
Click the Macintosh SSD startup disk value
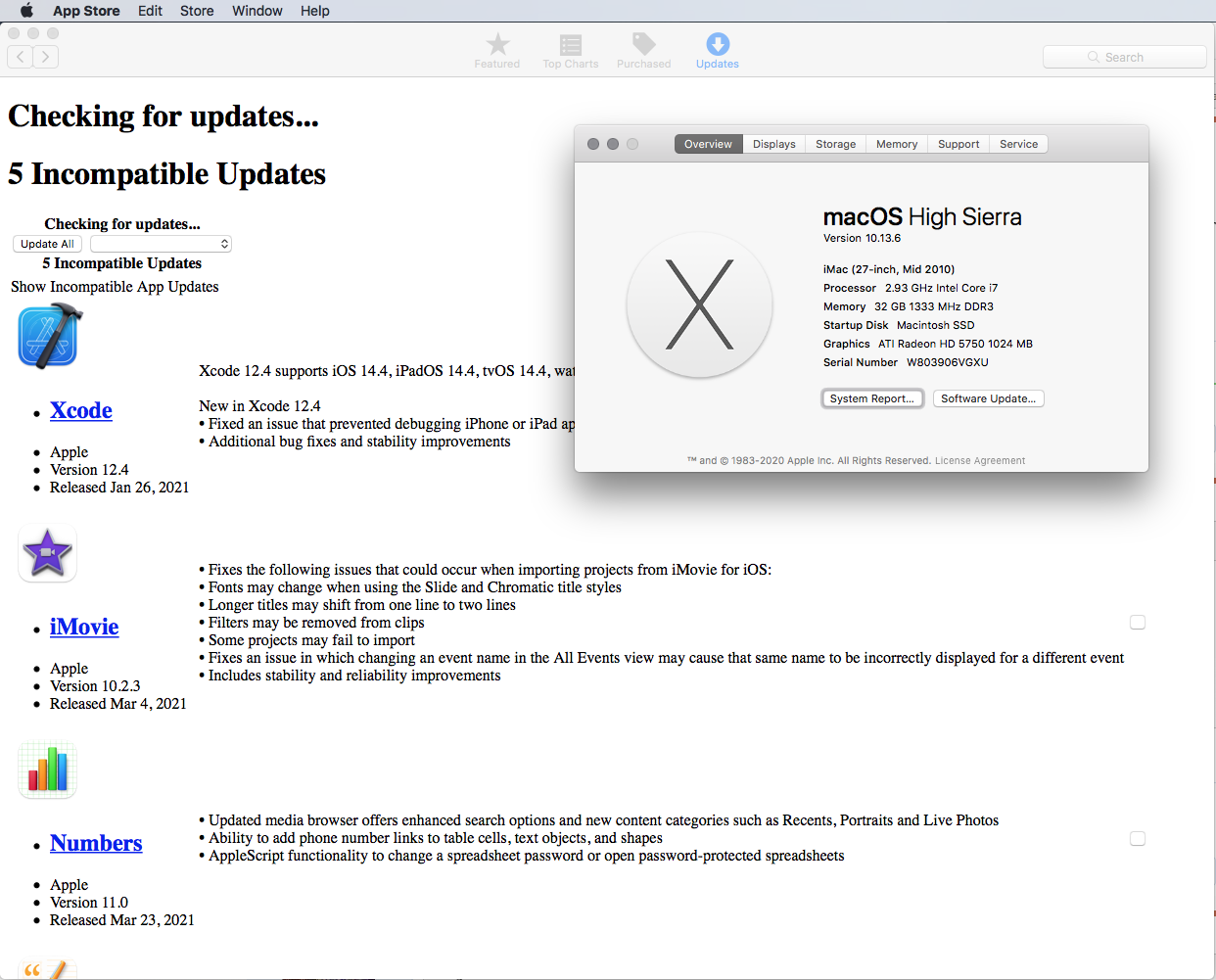[936, 325]
